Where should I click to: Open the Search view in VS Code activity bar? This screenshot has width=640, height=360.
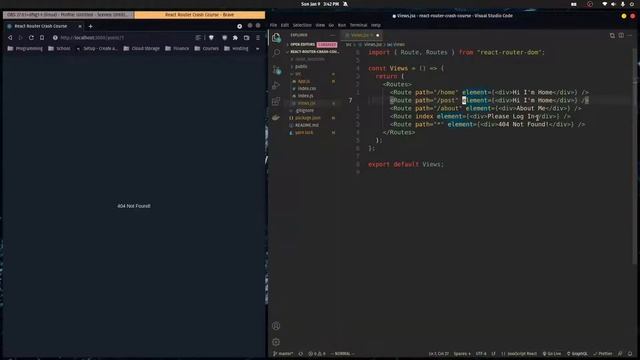[x=276, y=53]
